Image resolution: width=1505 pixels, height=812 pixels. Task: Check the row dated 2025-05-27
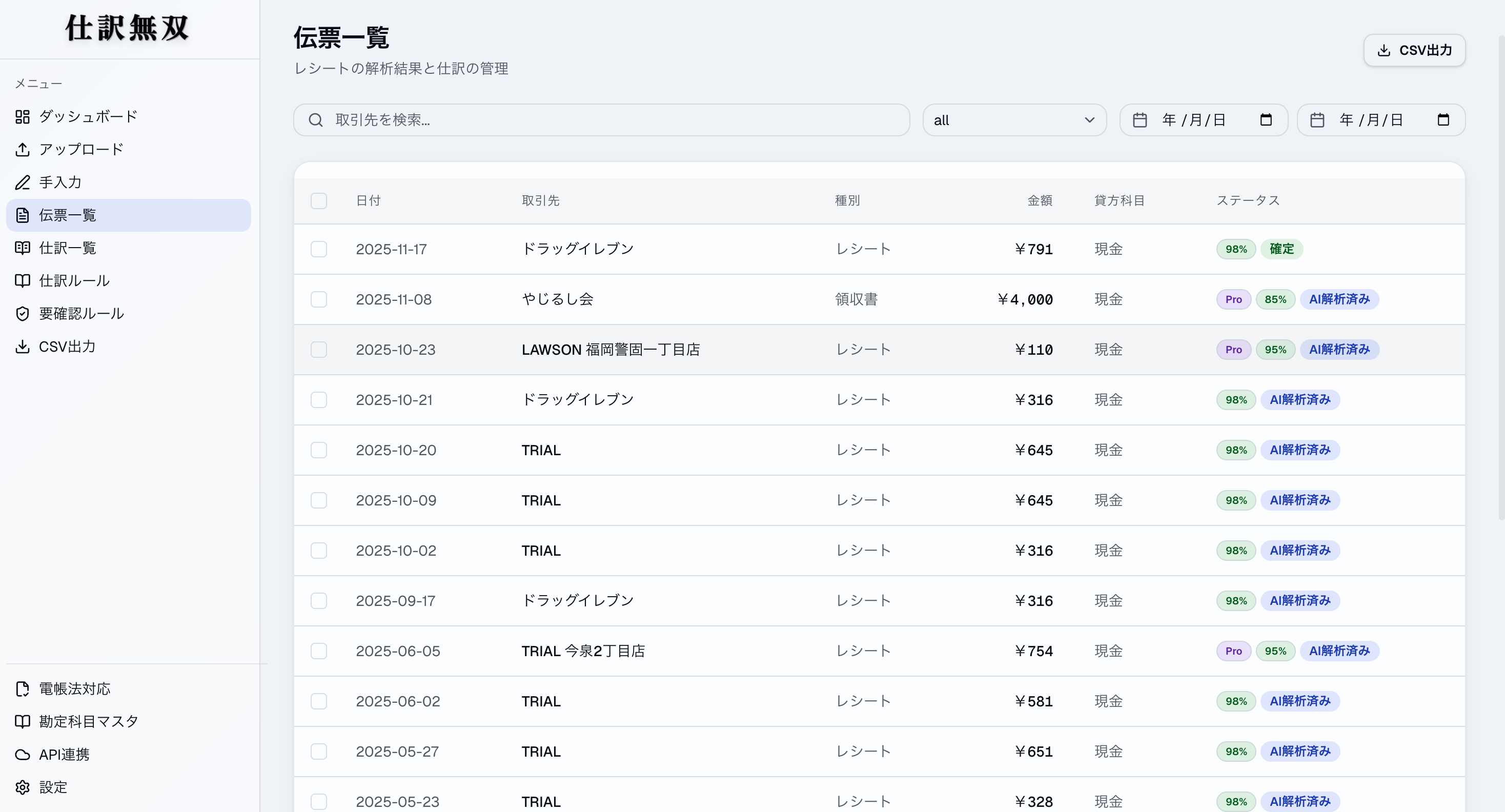point(318,752)
